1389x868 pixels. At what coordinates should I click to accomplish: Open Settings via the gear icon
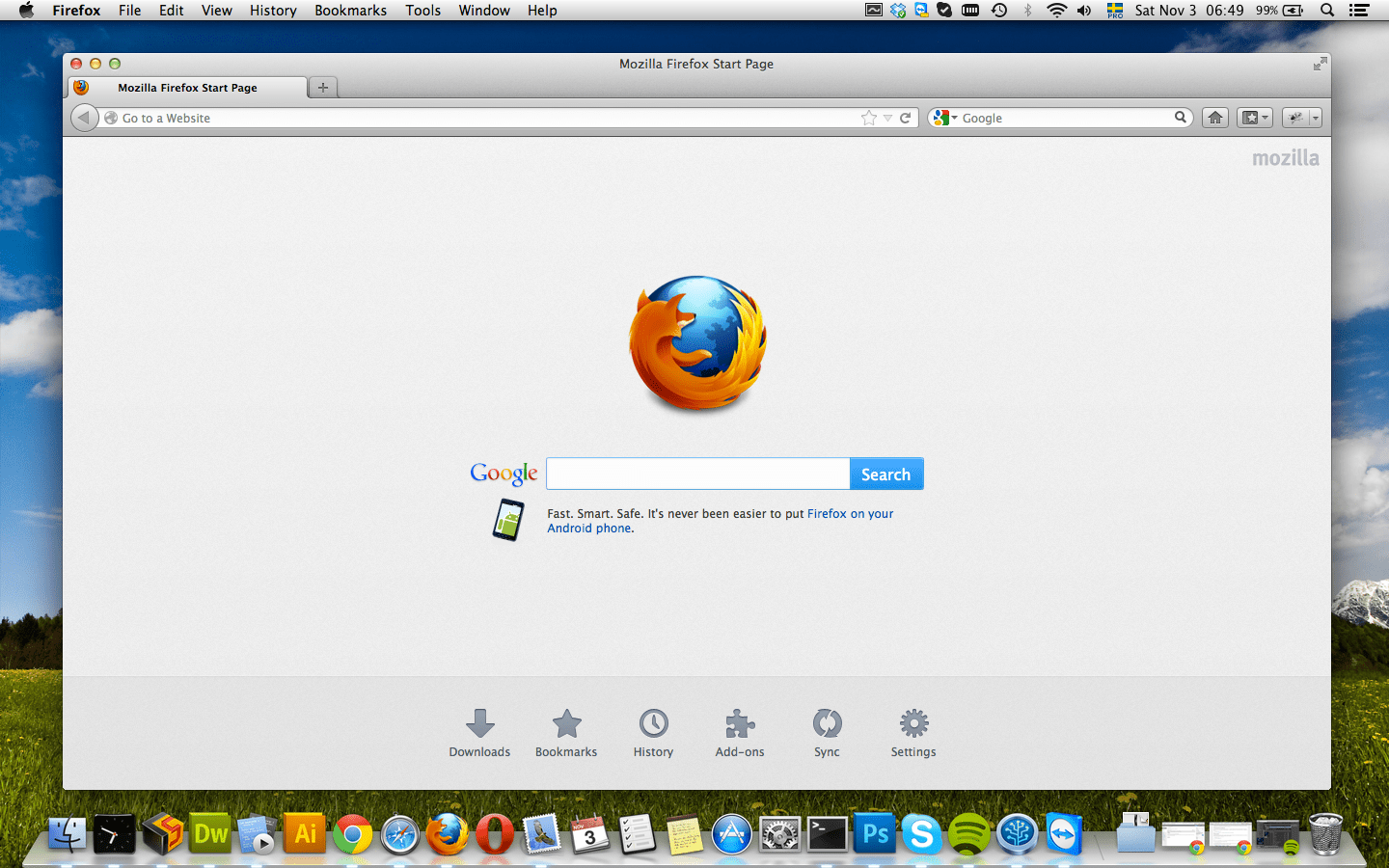912,731
